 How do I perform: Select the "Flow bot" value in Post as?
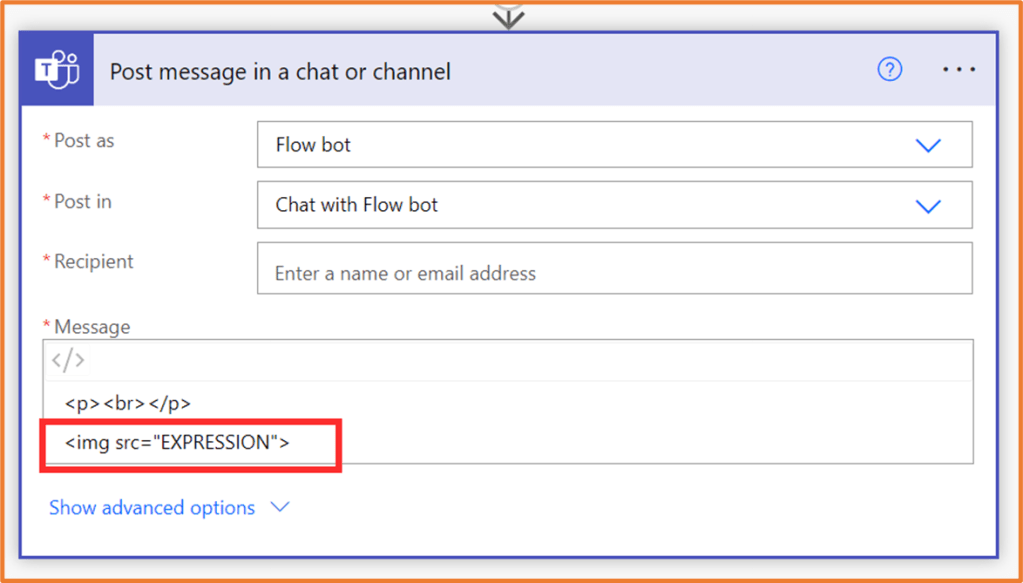click(313, 145)
